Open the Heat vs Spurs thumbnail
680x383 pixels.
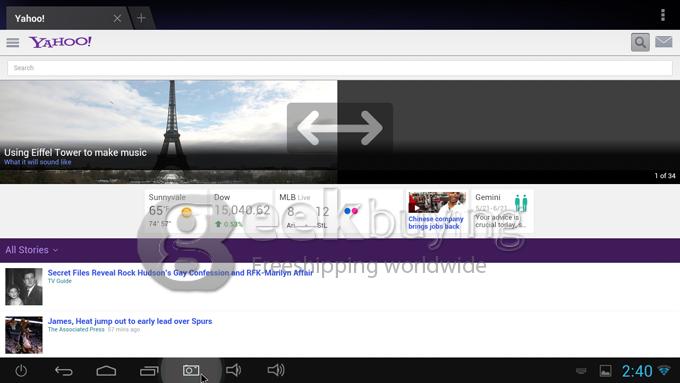tap(24, 335)
